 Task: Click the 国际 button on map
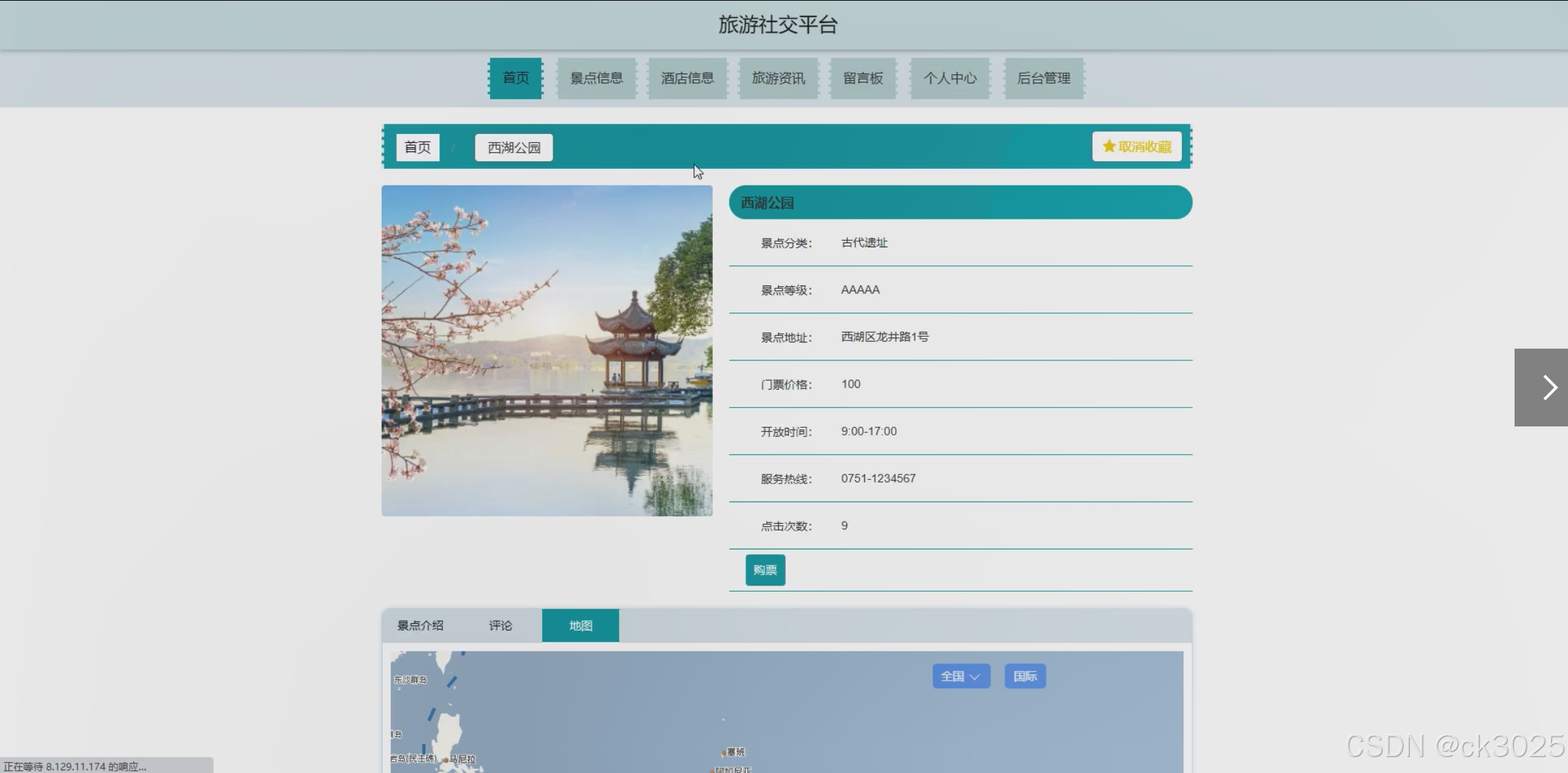1025,676
